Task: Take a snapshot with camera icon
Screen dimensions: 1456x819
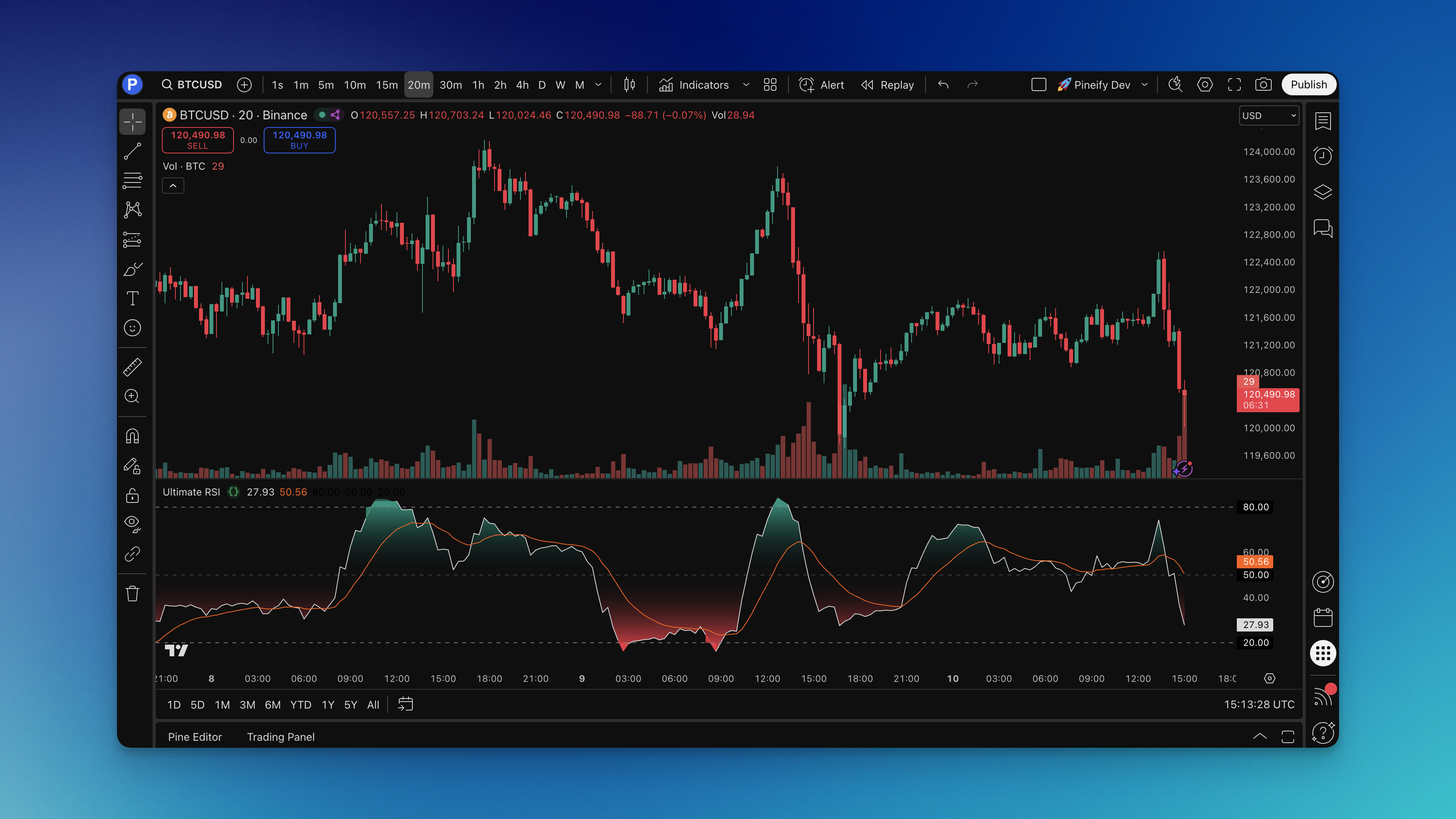Action: [x=1263, y=85]
